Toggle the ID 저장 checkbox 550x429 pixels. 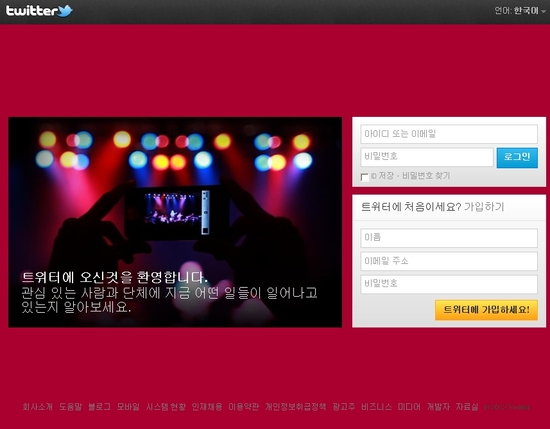tap(364, 177)
